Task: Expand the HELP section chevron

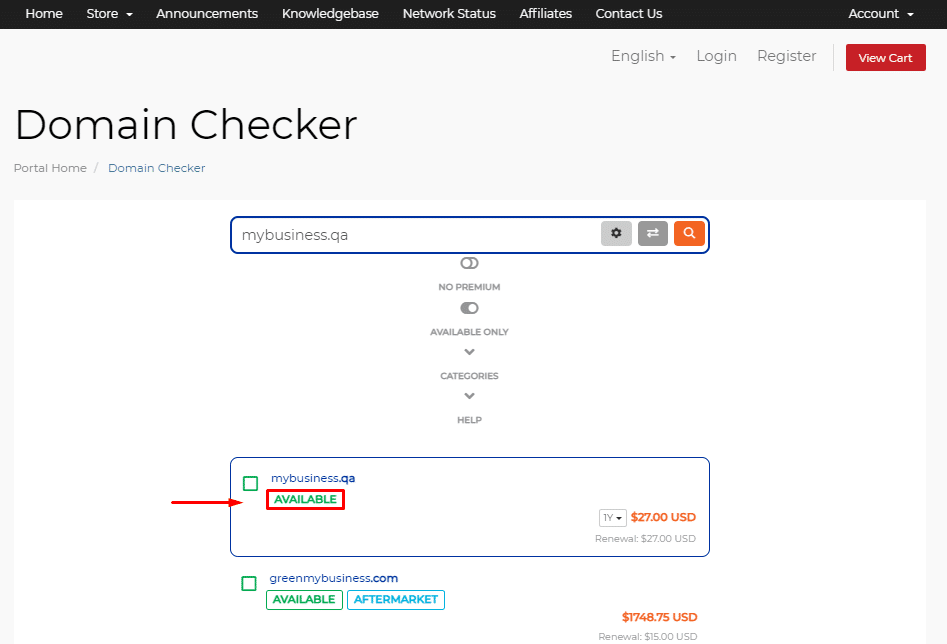Action: [x=469, y=395]
